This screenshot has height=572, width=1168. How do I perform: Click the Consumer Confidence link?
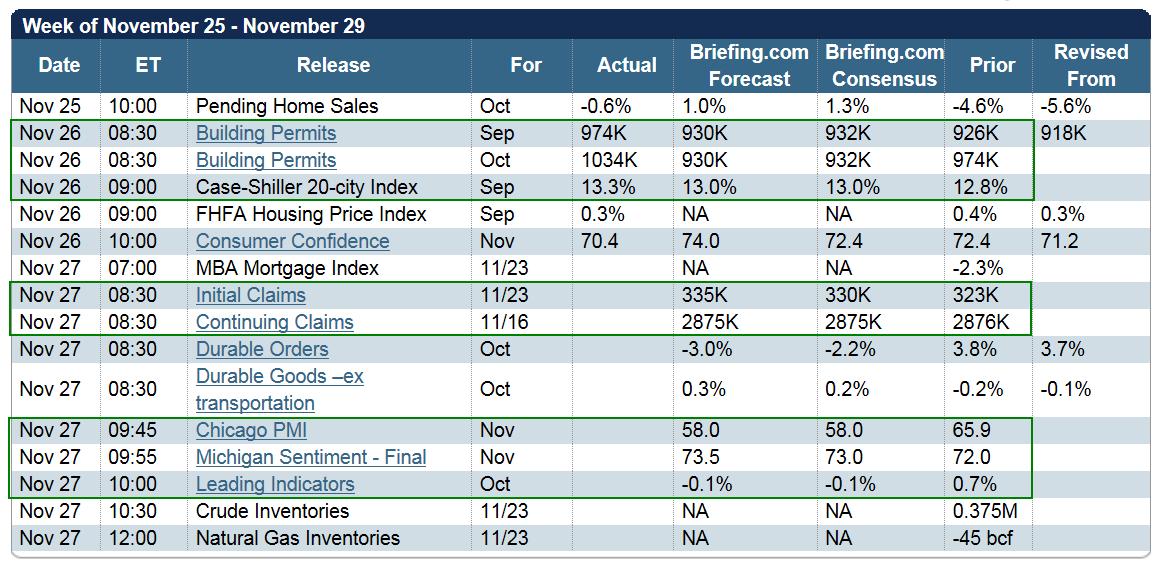click(x=292, y=241)
